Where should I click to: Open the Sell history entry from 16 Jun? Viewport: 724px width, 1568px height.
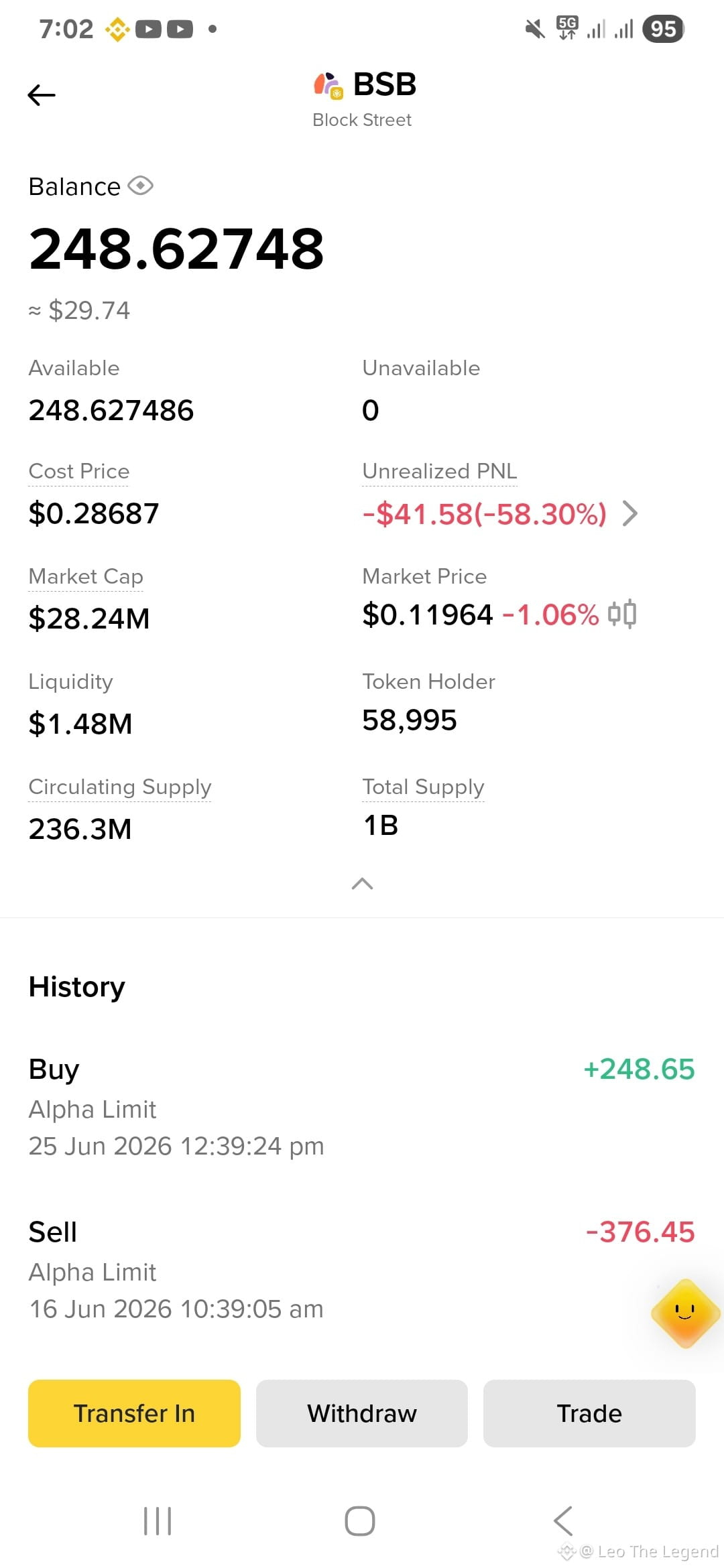tap(362, 1270)
